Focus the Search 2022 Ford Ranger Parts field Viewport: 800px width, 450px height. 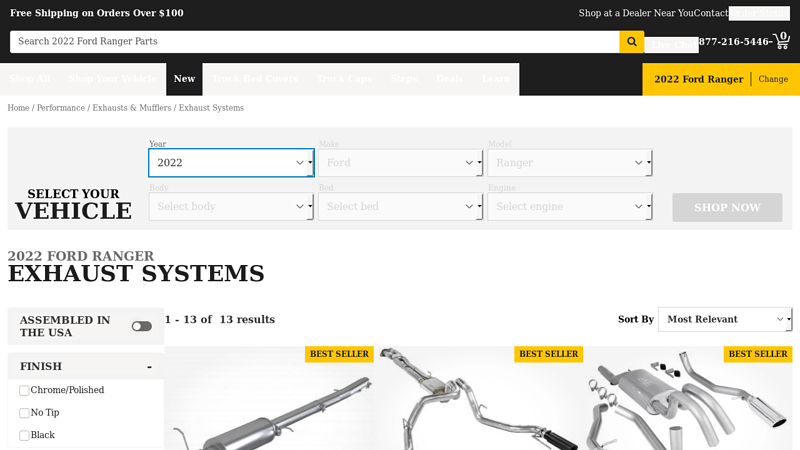314,42
